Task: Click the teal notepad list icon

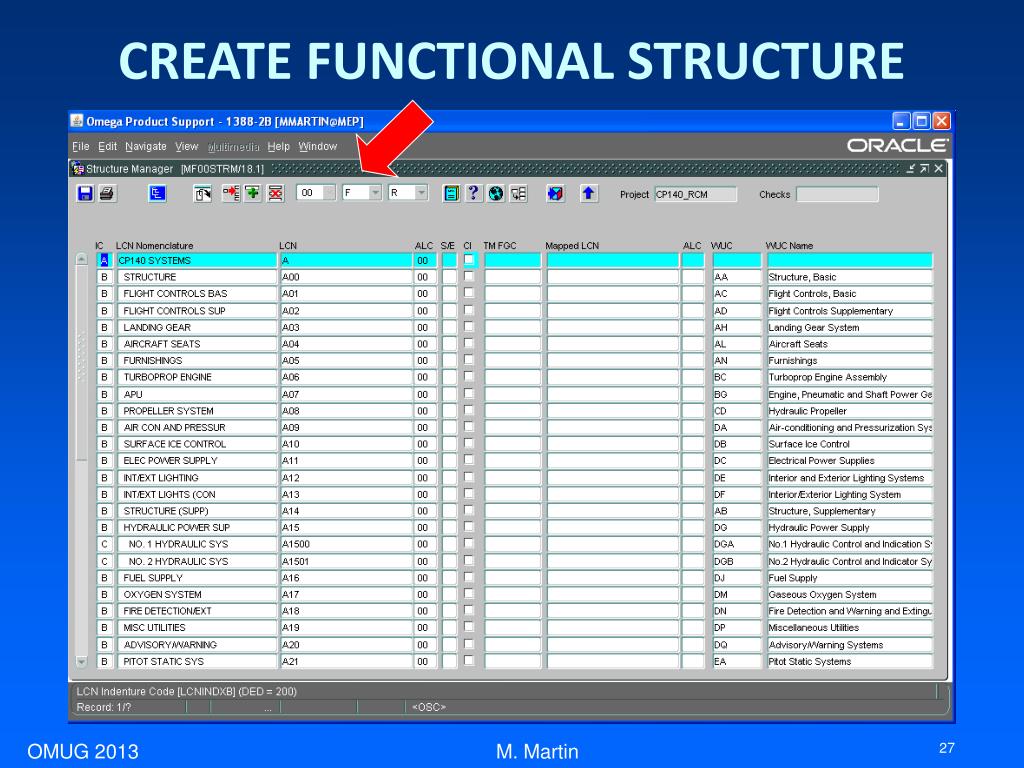Action: (451, 193)
